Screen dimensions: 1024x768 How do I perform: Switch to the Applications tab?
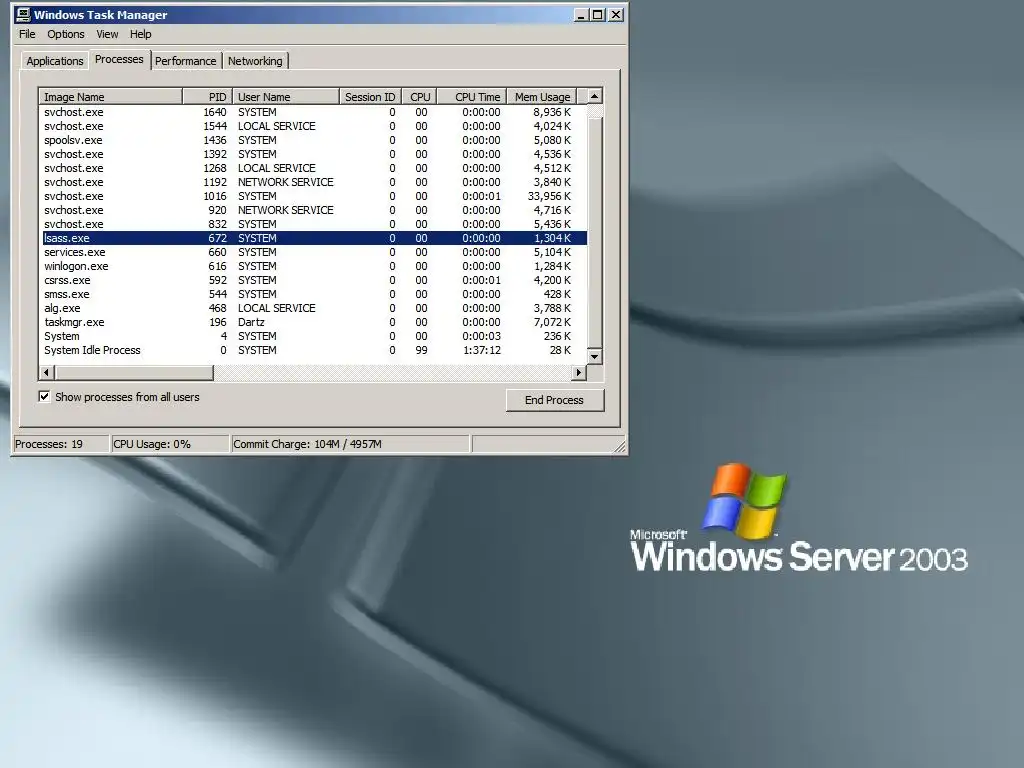pyautogui.click(x=55, y=61)
